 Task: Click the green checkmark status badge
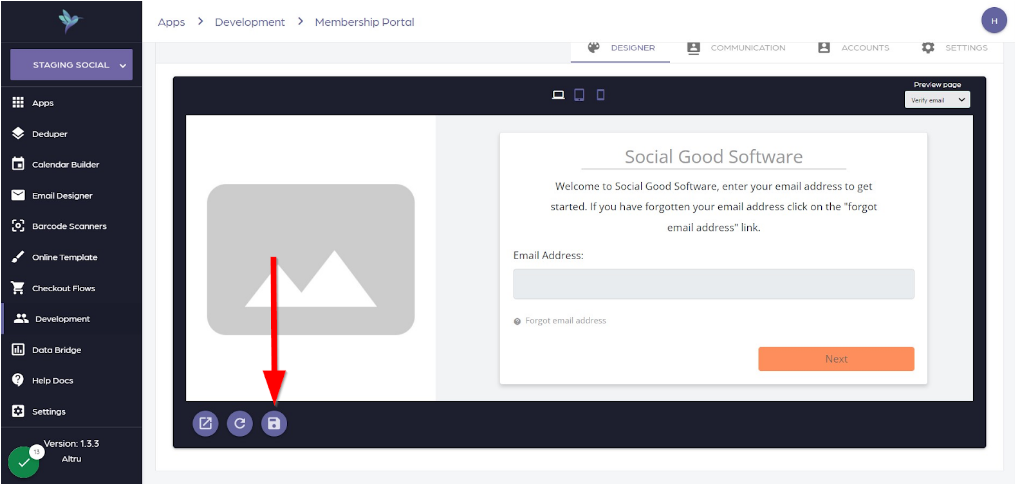23,463
